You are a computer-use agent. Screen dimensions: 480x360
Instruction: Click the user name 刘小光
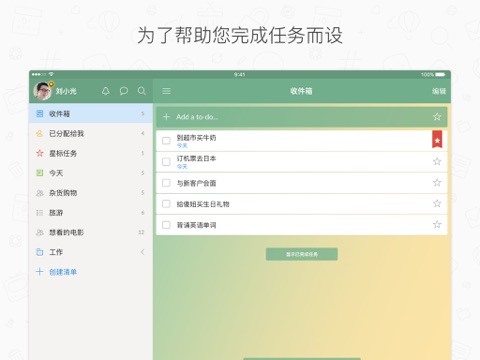click(66, 91)
